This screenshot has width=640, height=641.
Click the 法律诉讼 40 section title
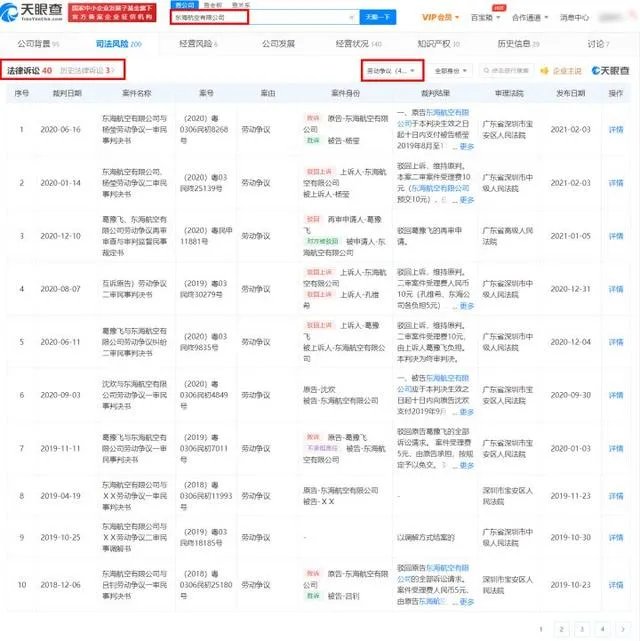click(x=29, y=70)
